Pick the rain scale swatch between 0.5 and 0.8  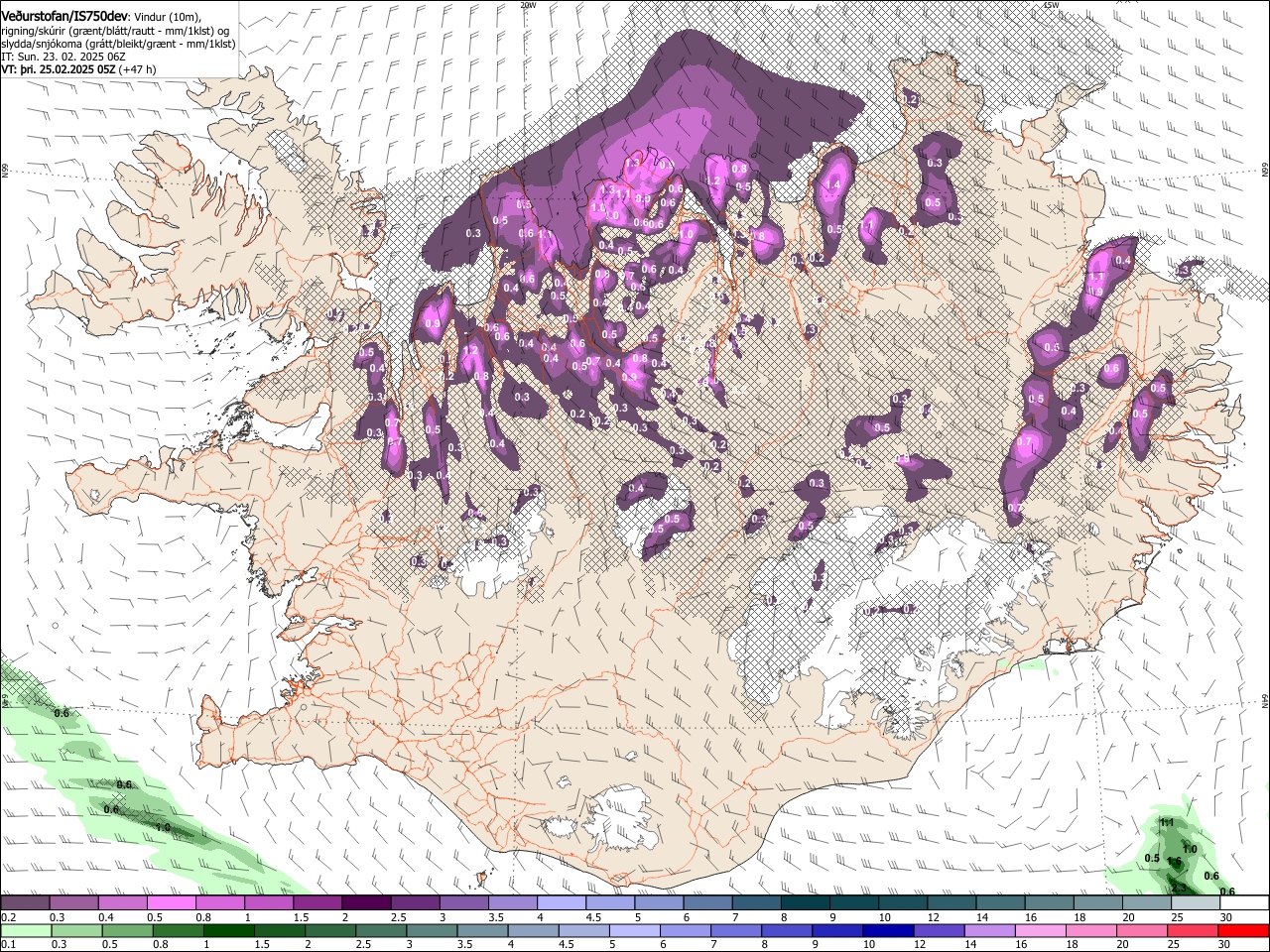127,931
